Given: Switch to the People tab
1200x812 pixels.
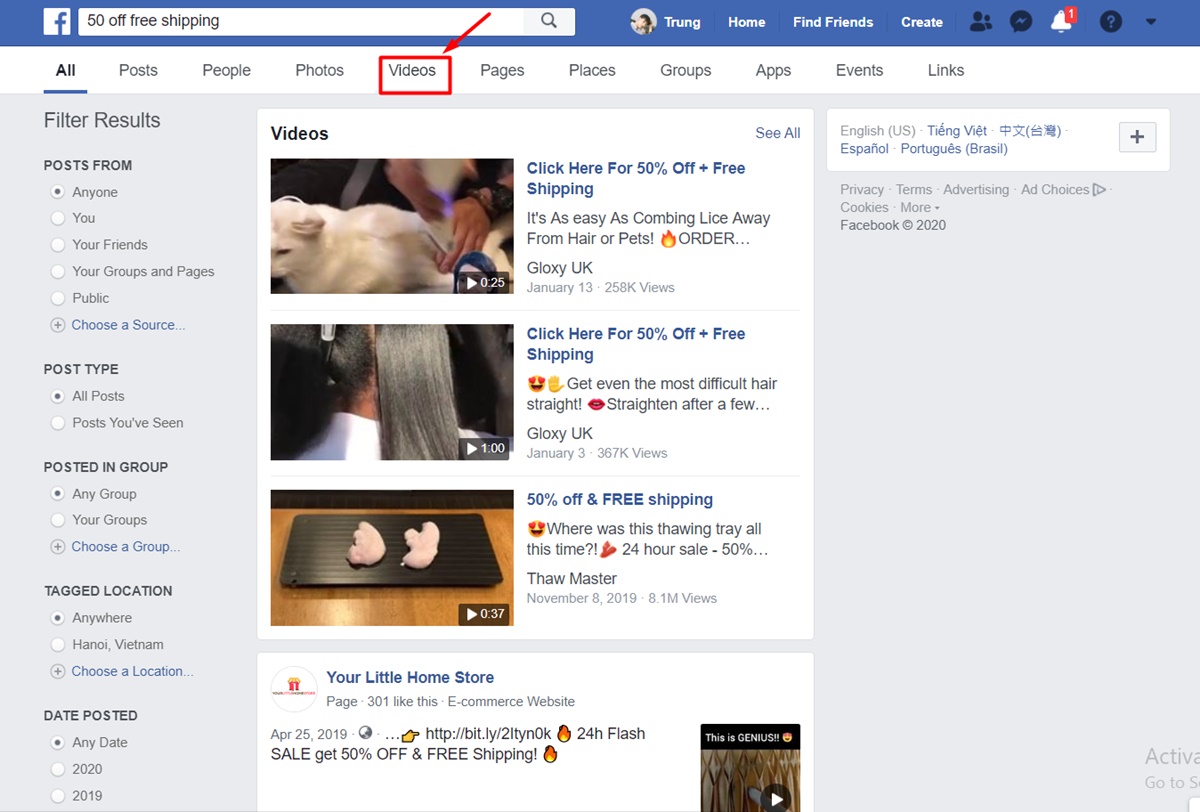Looking at the screenshot, I should tap(227, 70).
